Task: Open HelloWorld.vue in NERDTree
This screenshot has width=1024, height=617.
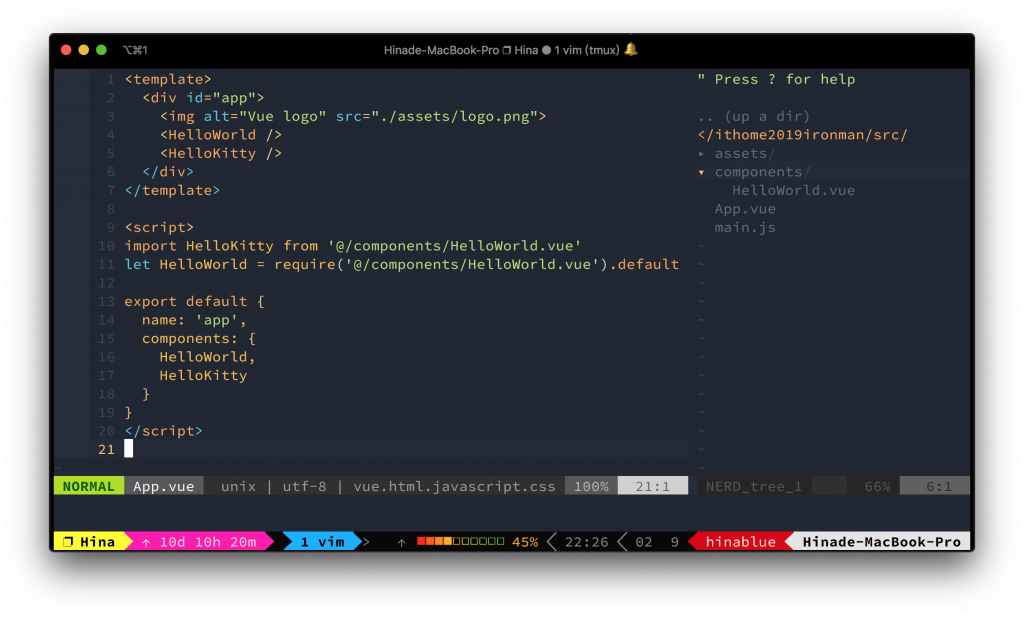Action: pyautogui.click(x=793, y=191)
